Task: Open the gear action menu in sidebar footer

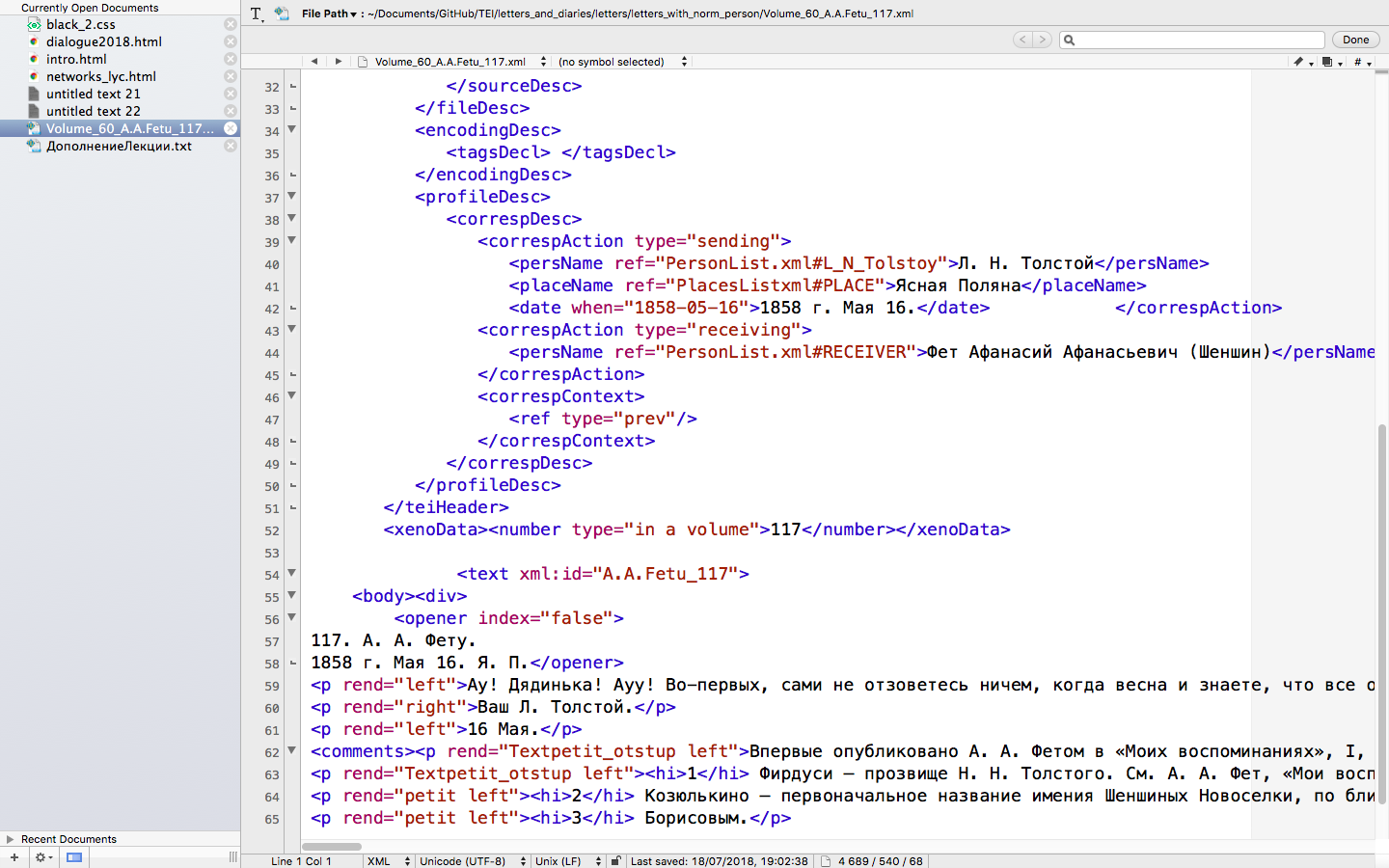Action: (x=43, y=856)
